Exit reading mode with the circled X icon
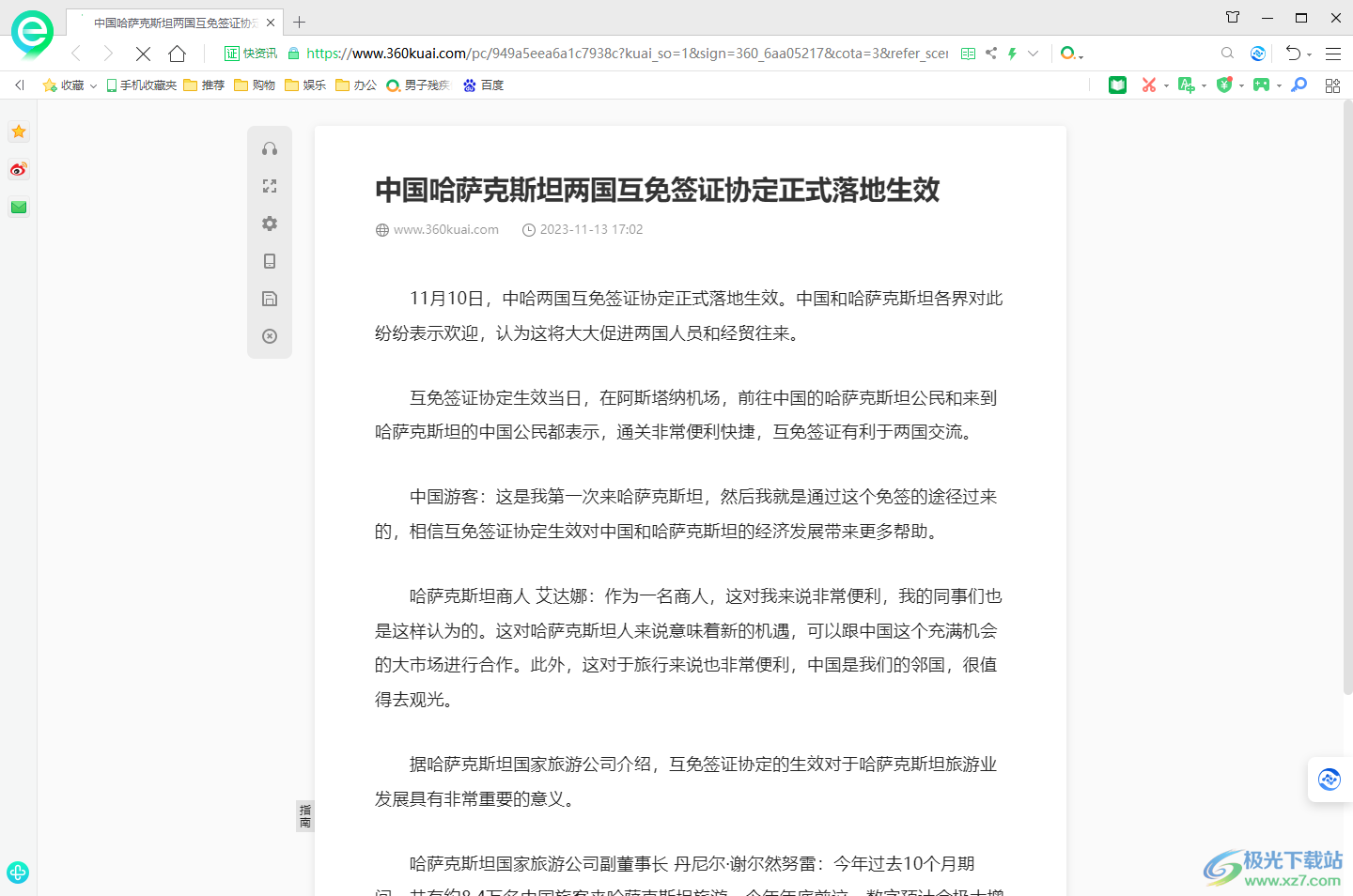Screen dimensions: 1353x896 [x=270, y=336]
